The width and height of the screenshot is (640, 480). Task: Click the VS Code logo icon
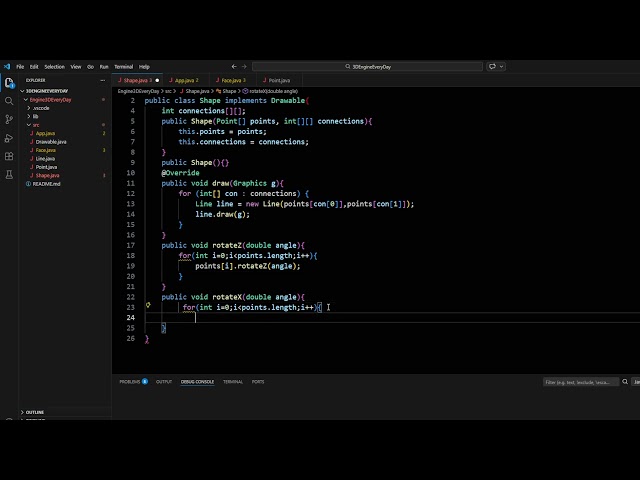7,67
